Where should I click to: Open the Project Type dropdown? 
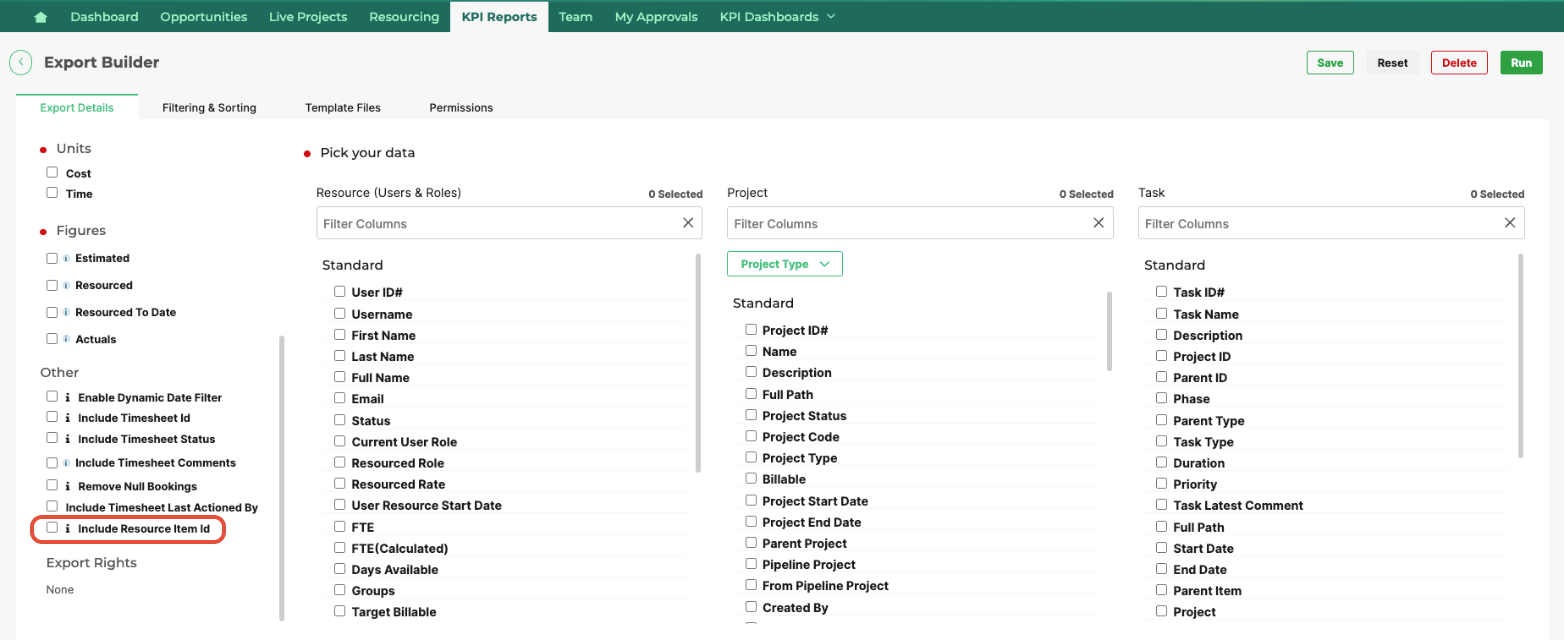785,264
